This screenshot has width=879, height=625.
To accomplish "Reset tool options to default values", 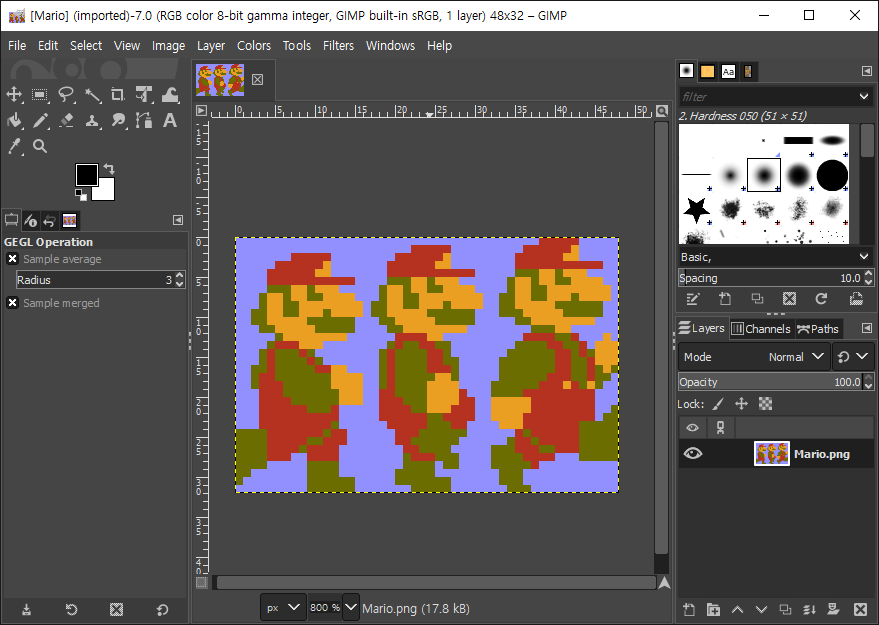I will tap(162, 609).
